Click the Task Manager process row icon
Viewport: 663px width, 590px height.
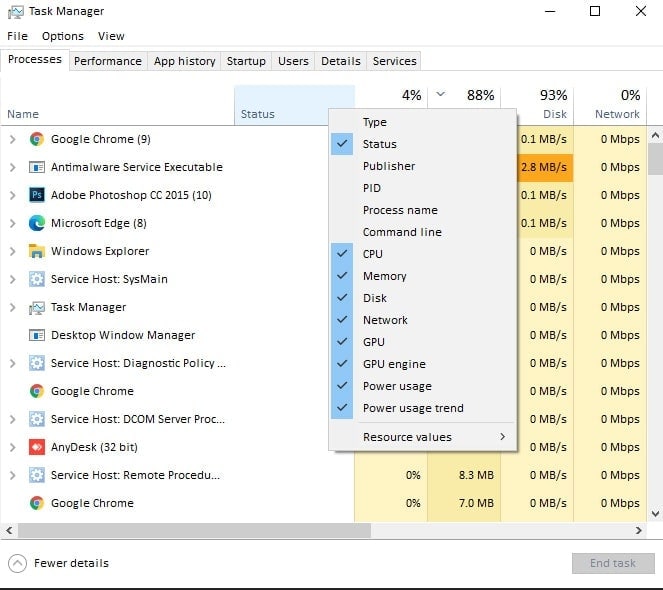pyautogui.click(x=37, y=307)
